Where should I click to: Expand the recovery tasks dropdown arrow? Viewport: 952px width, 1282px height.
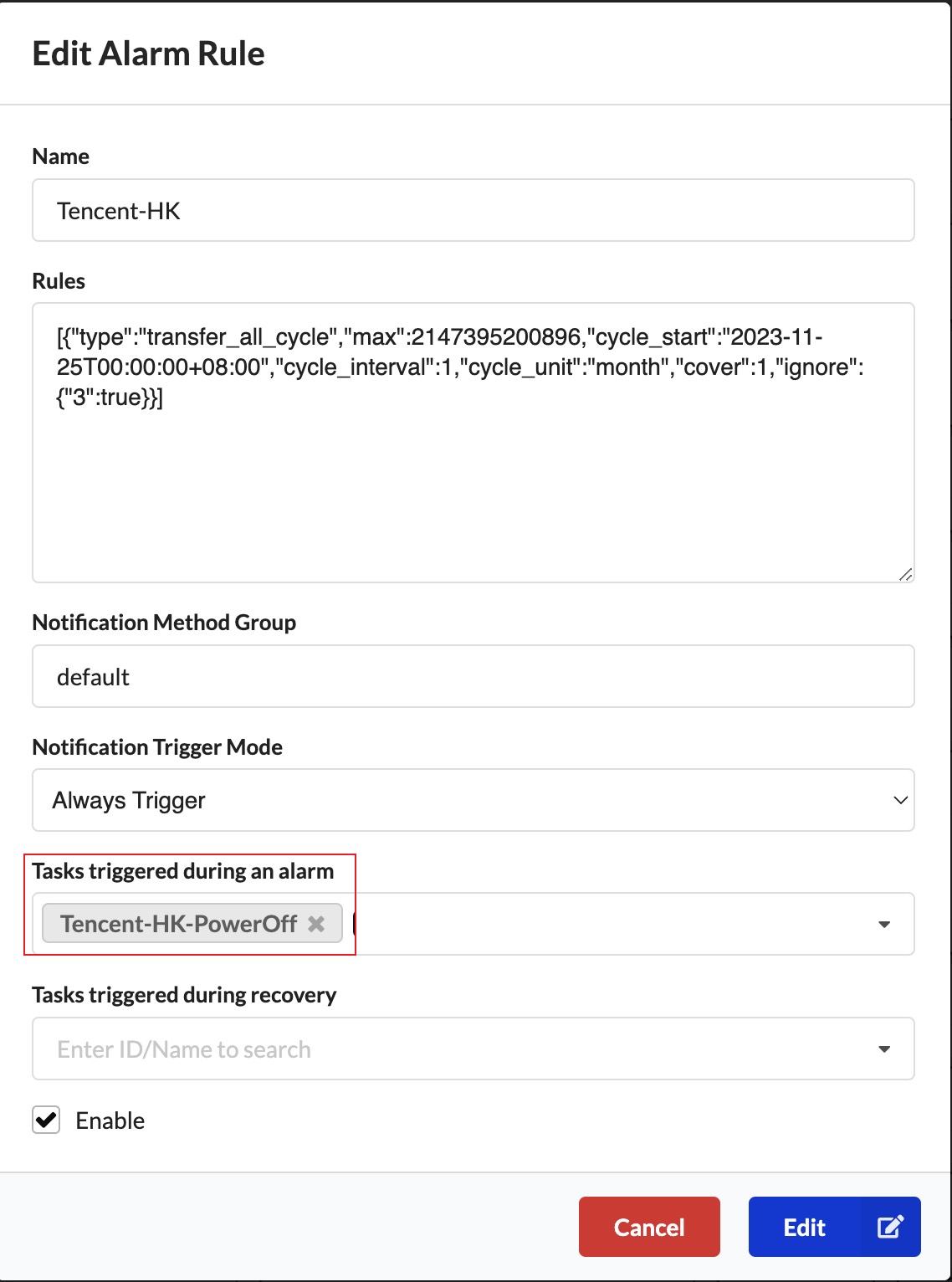[x=884, y=1049]
